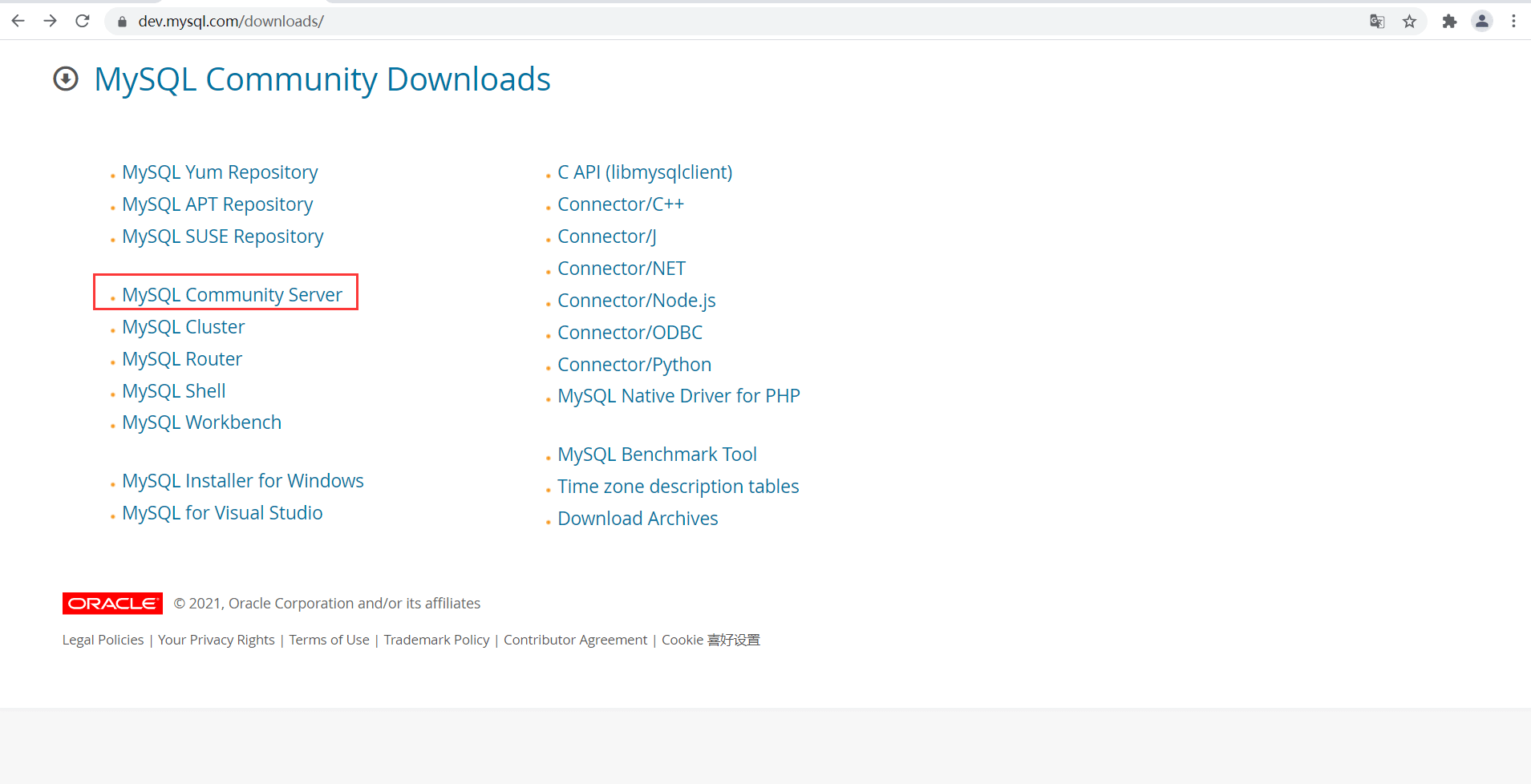This screenshot has width=1531, height=784.
Task: Open the translate page icon
Action: tap(1377, 22)
